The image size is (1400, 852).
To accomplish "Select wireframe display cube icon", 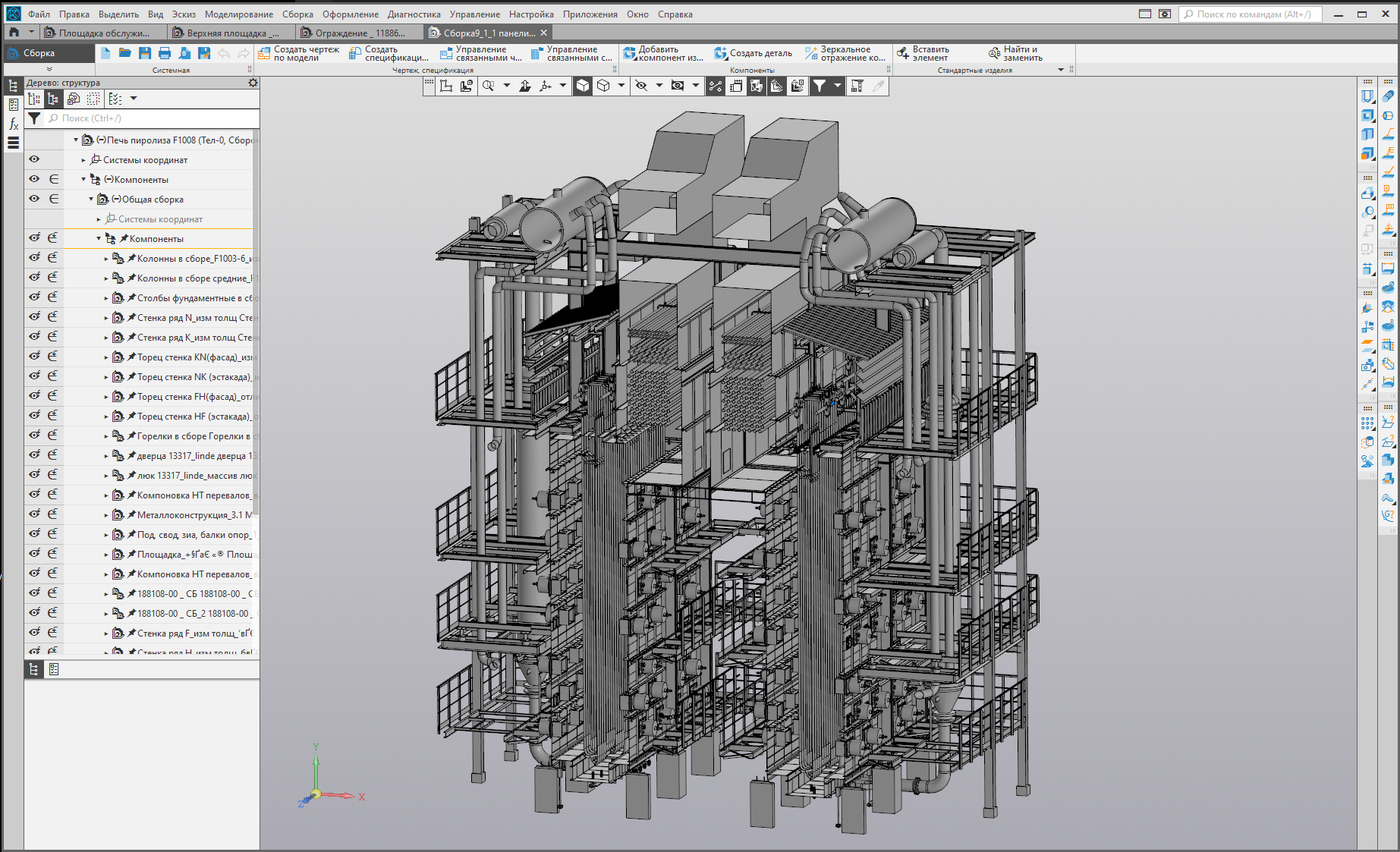I will 603,86.
